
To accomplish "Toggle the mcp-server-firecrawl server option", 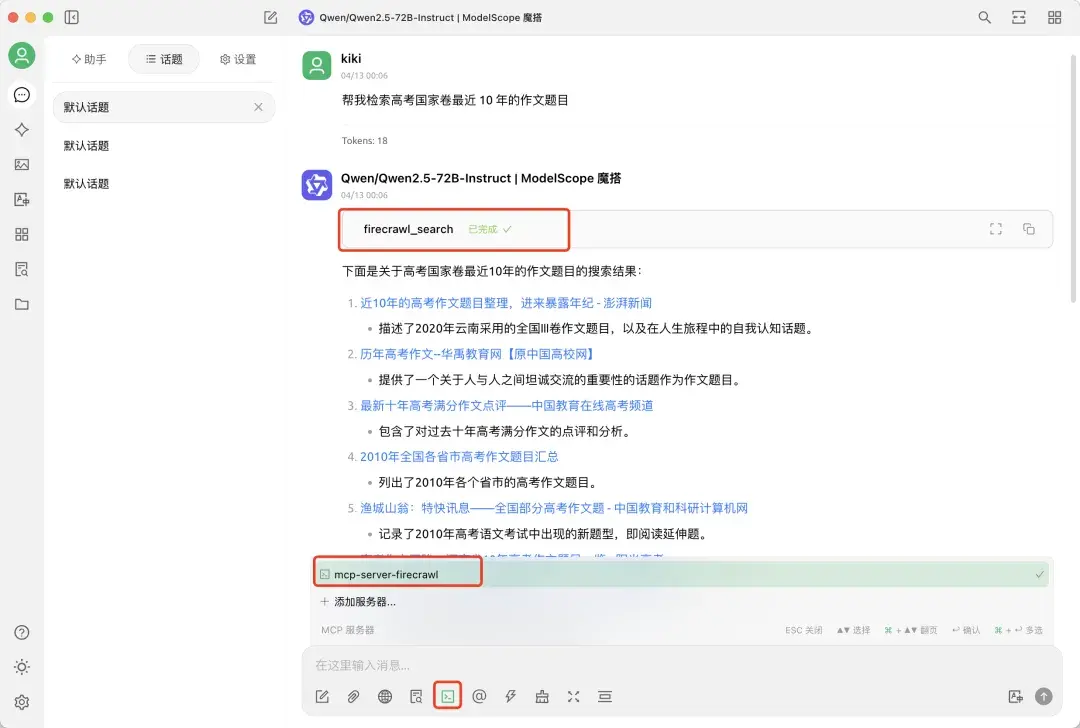I will coord(681,574).
